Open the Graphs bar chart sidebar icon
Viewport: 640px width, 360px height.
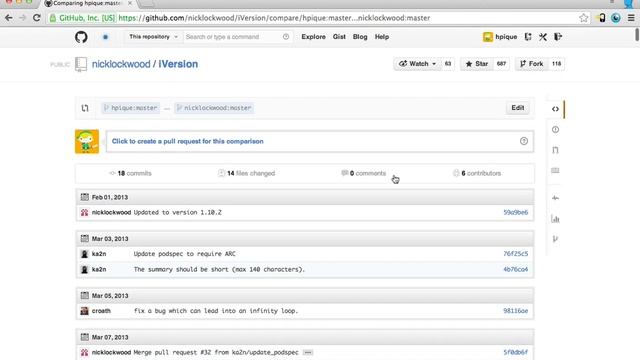[x=555, y=219]
